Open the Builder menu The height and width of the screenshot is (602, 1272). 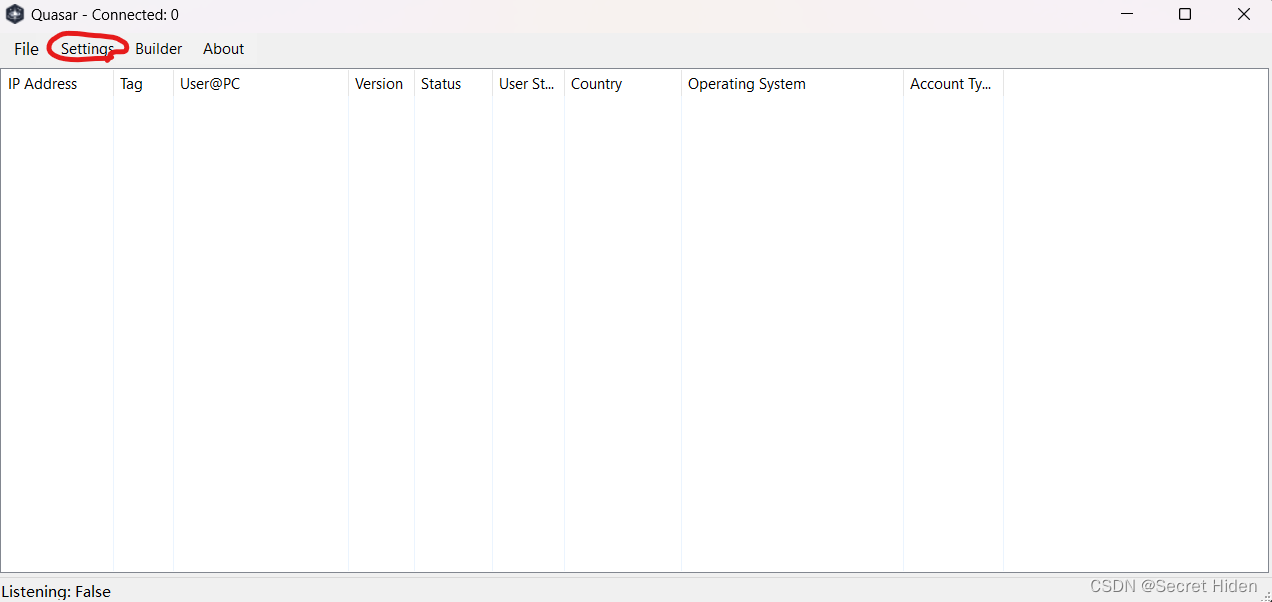tap(159, 49)
